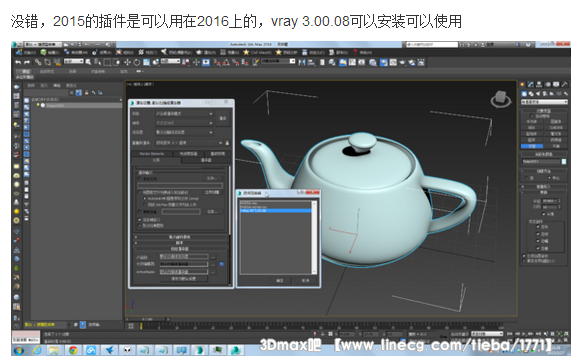This screenshot has height=362, width=581.
Task: Switch to Render Elements tab in Render Setup
Action: (x=152, y=153)
